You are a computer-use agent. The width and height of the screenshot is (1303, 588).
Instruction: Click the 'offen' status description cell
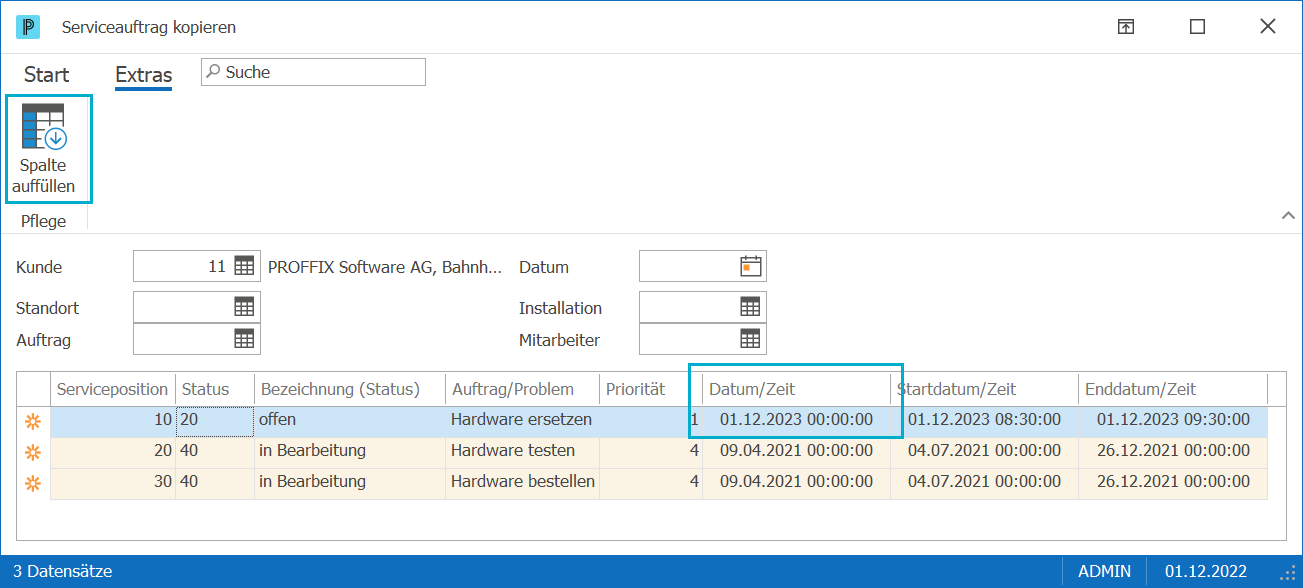[x=350, y=420]
